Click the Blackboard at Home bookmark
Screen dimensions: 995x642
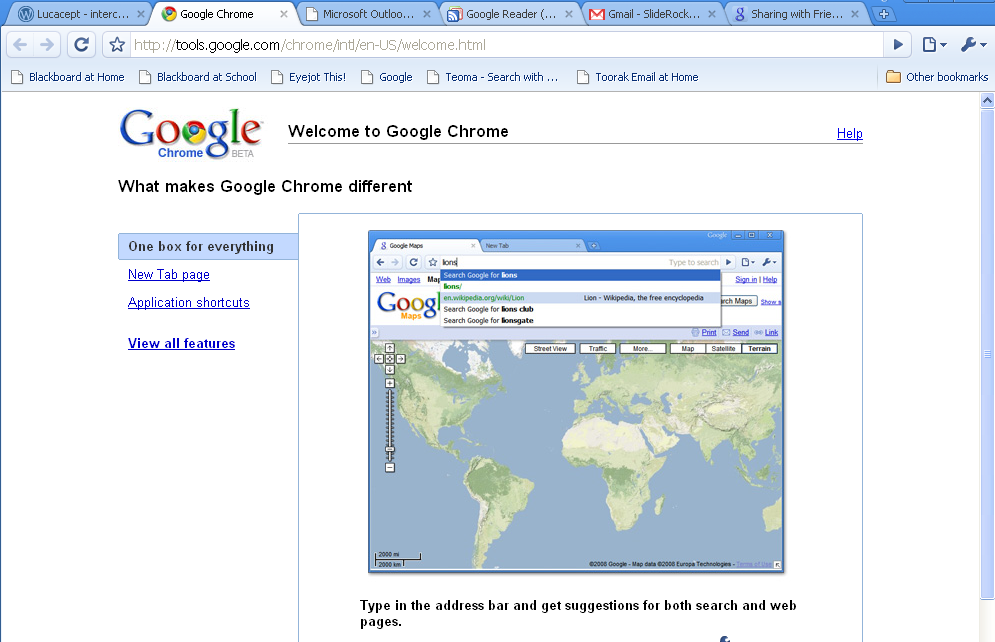tap(68, 77)
